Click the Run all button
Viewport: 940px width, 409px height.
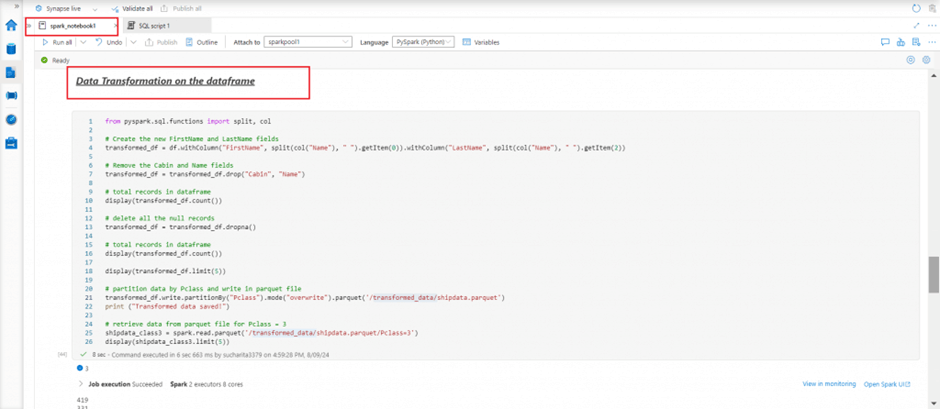point(57,42)
